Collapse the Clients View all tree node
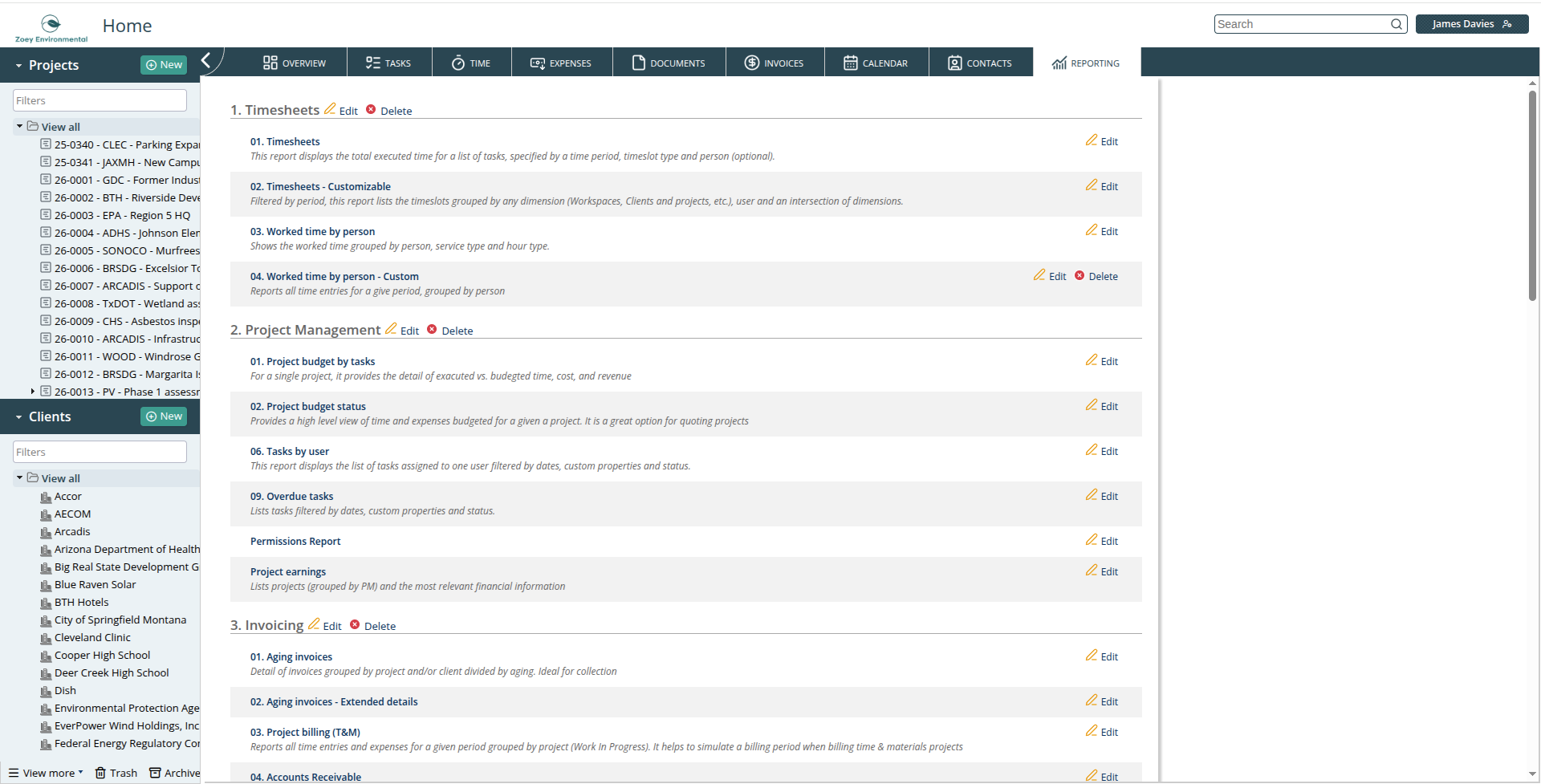Image resolution: width=1541 pixels, height=784 pixels. (19, 477)
